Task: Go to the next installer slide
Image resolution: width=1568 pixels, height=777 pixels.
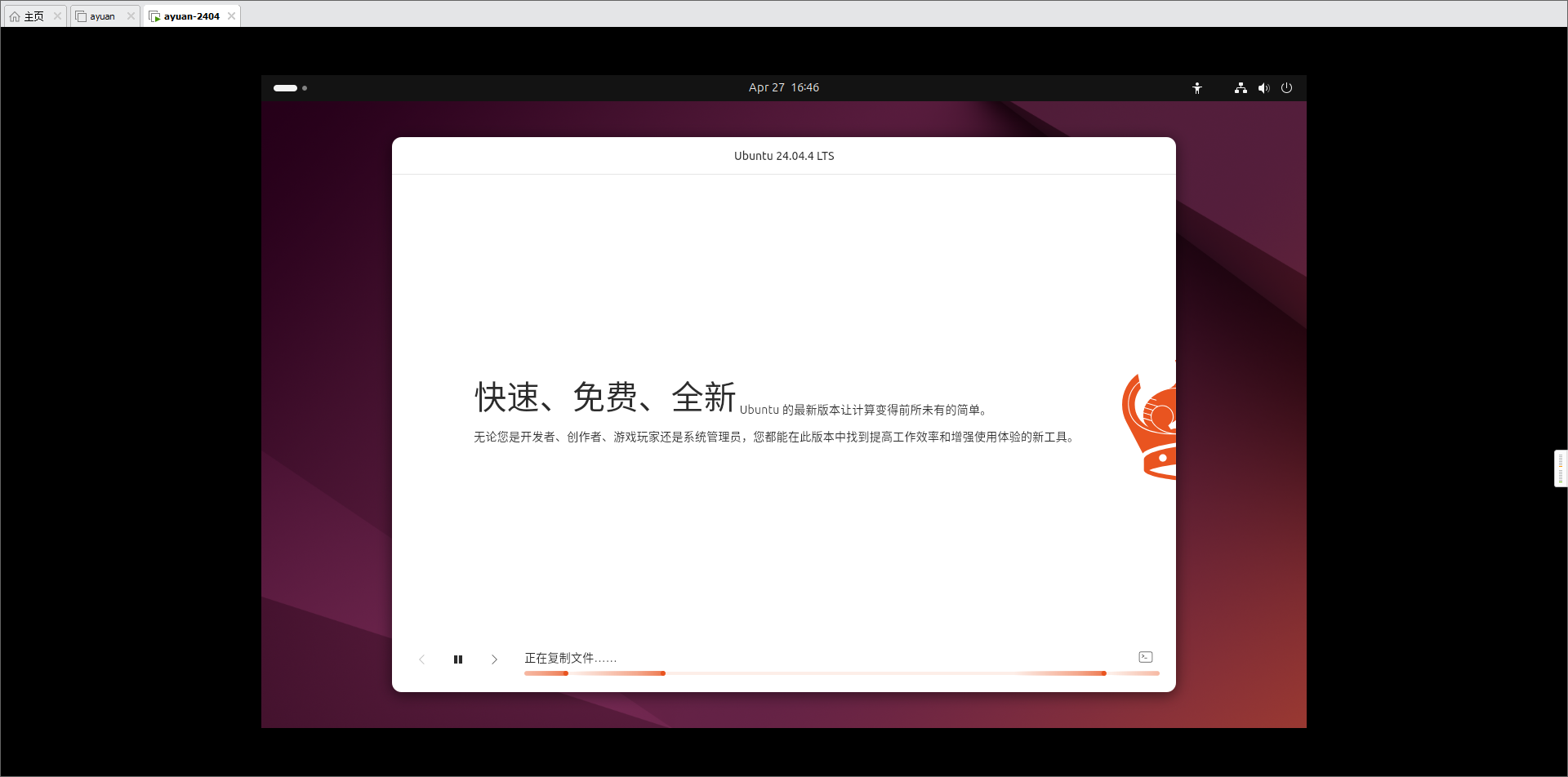Action: click(x=494, y=659)
